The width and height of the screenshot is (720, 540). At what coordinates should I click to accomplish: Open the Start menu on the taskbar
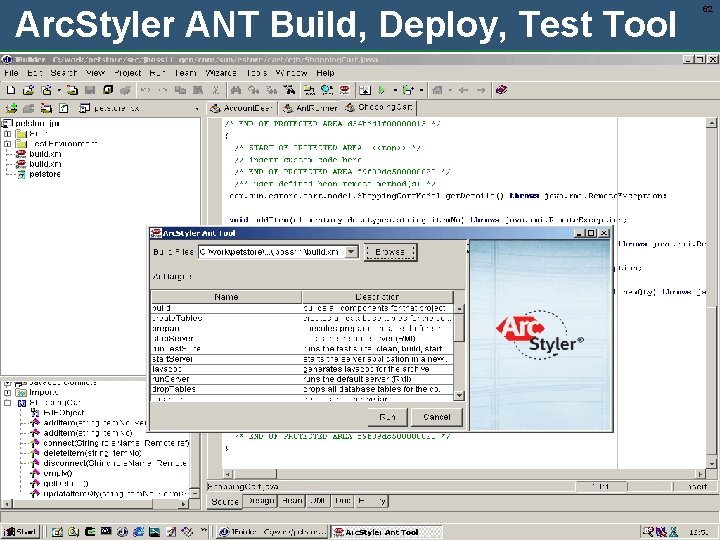point(21,532)
